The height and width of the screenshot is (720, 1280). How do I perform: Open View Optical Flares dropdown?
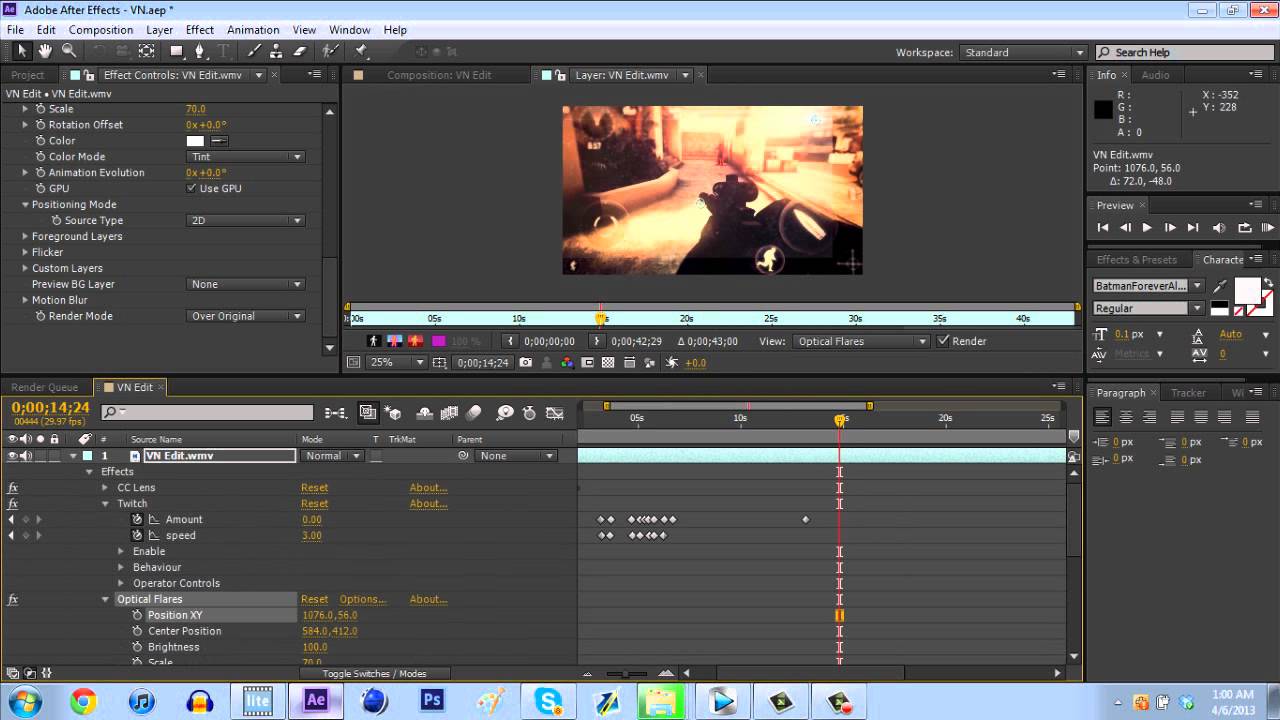click(862, 341)
